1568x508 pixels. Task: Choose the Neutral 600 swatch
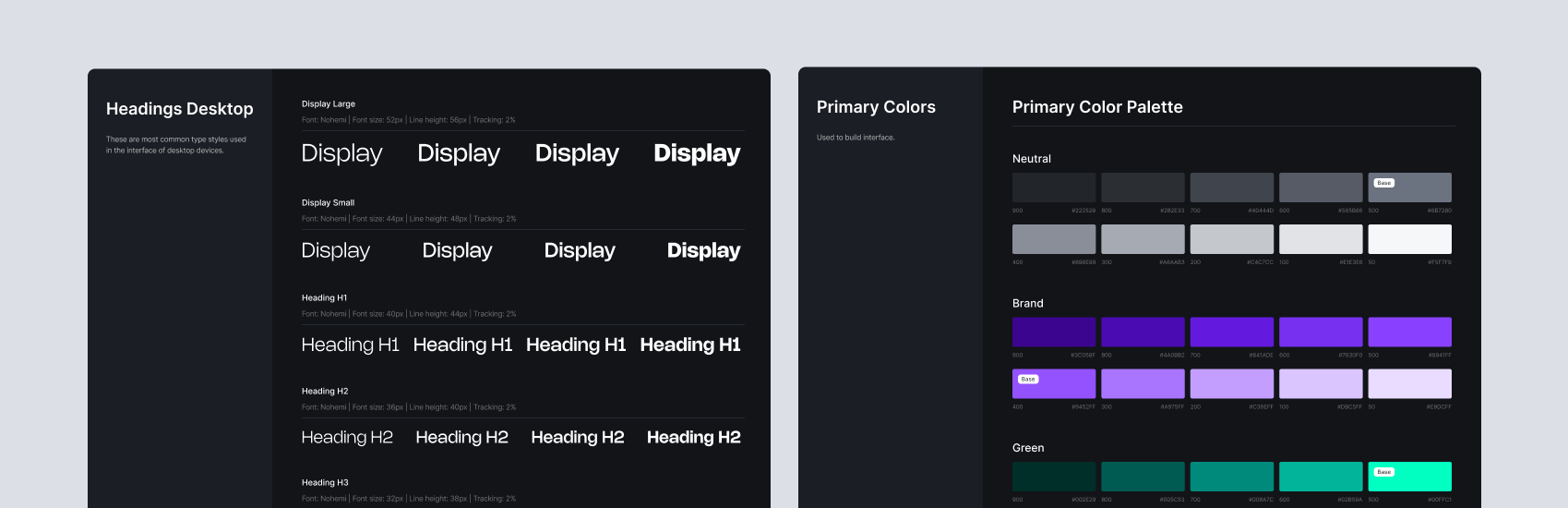[x=1321, y=187]
